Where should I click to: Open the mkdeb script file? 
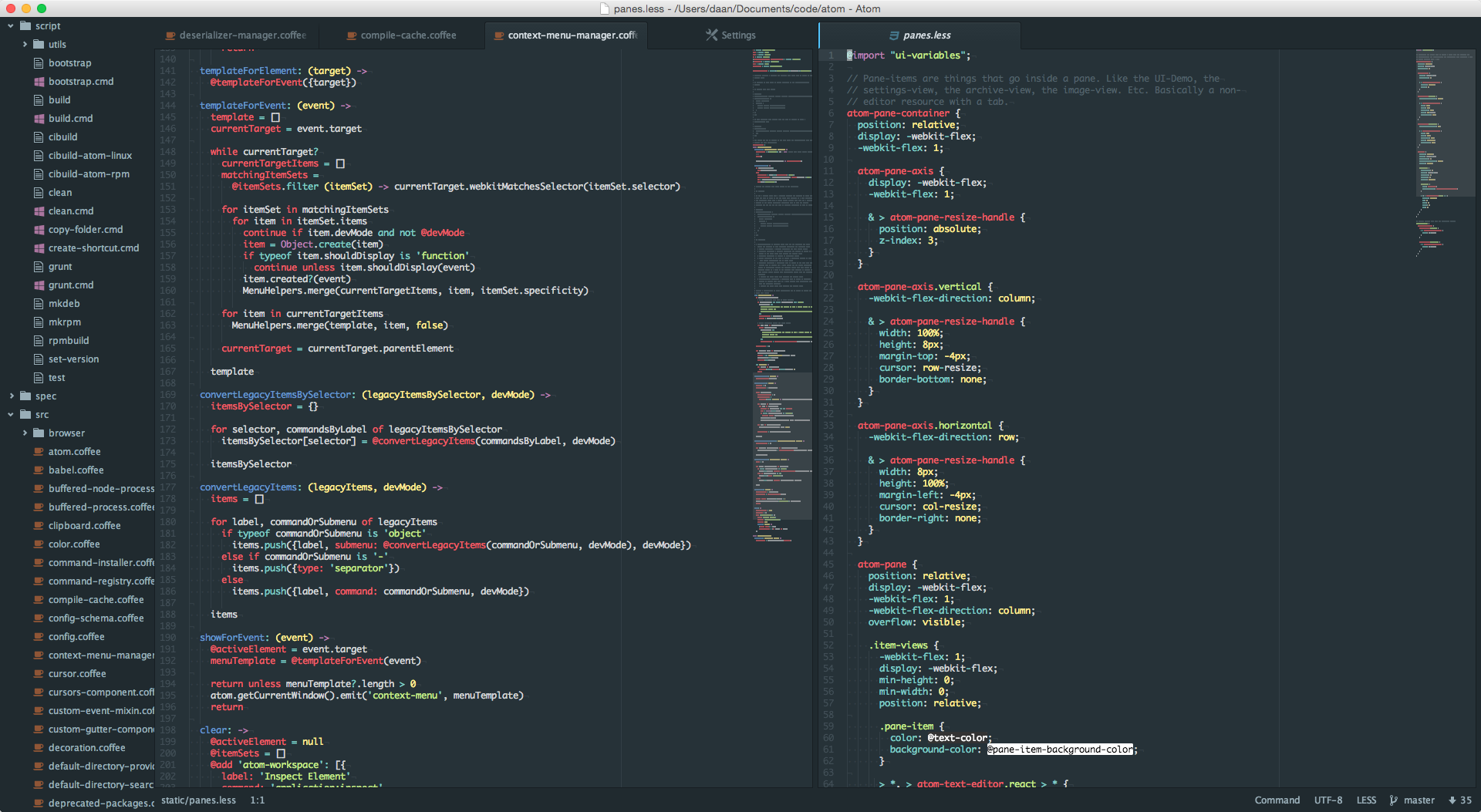coord(64,304)
